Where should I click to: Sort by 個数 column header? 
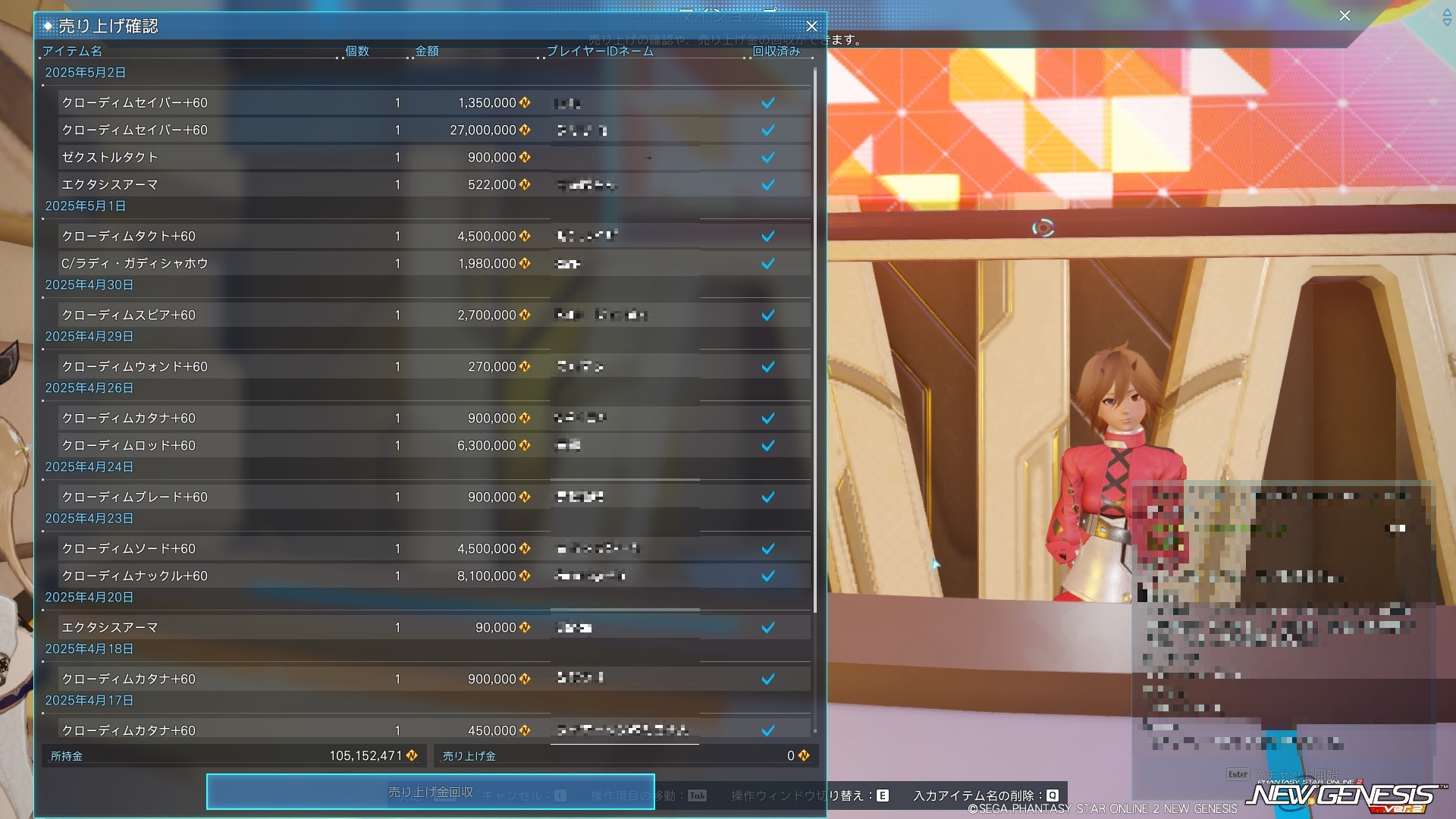357,51
